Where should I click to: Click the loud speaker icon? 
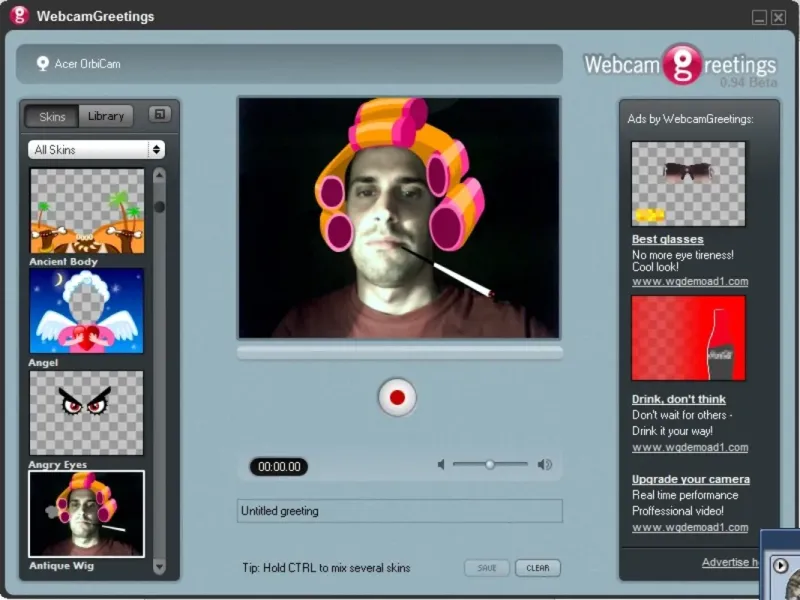(x=545, y=465)
